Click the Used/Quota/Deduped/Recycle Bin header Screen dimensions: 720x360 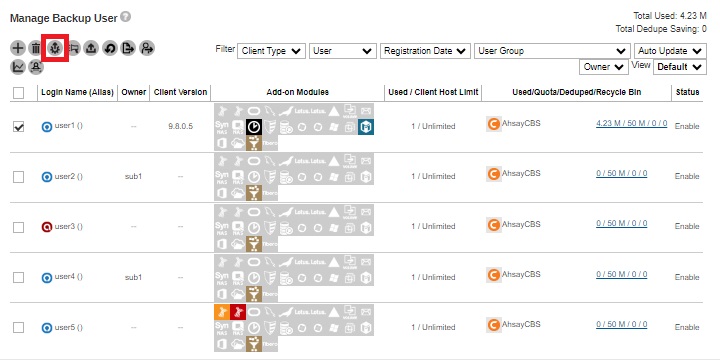(576, 92)
